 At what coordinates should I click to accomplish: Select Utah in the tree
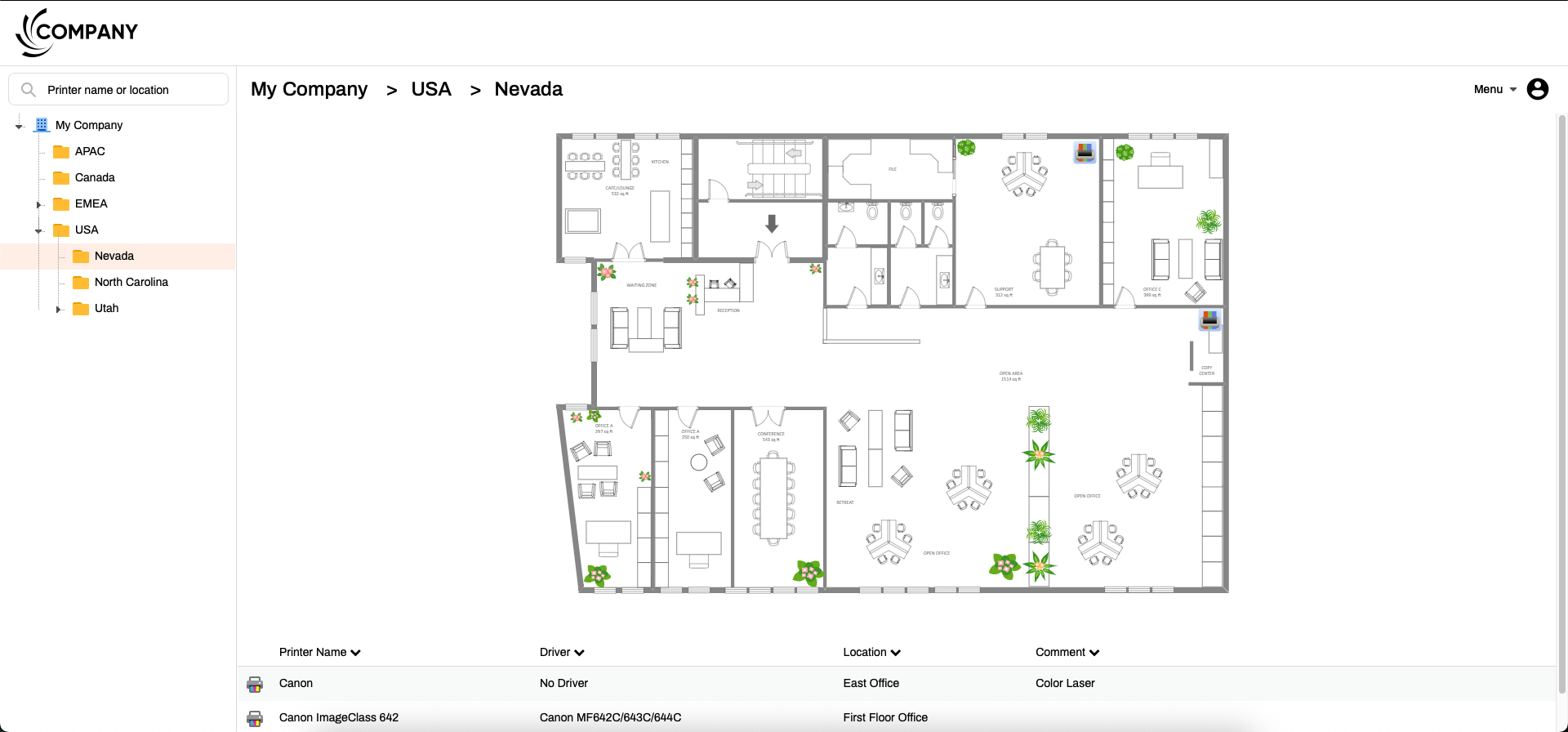[x=106, y=308]
